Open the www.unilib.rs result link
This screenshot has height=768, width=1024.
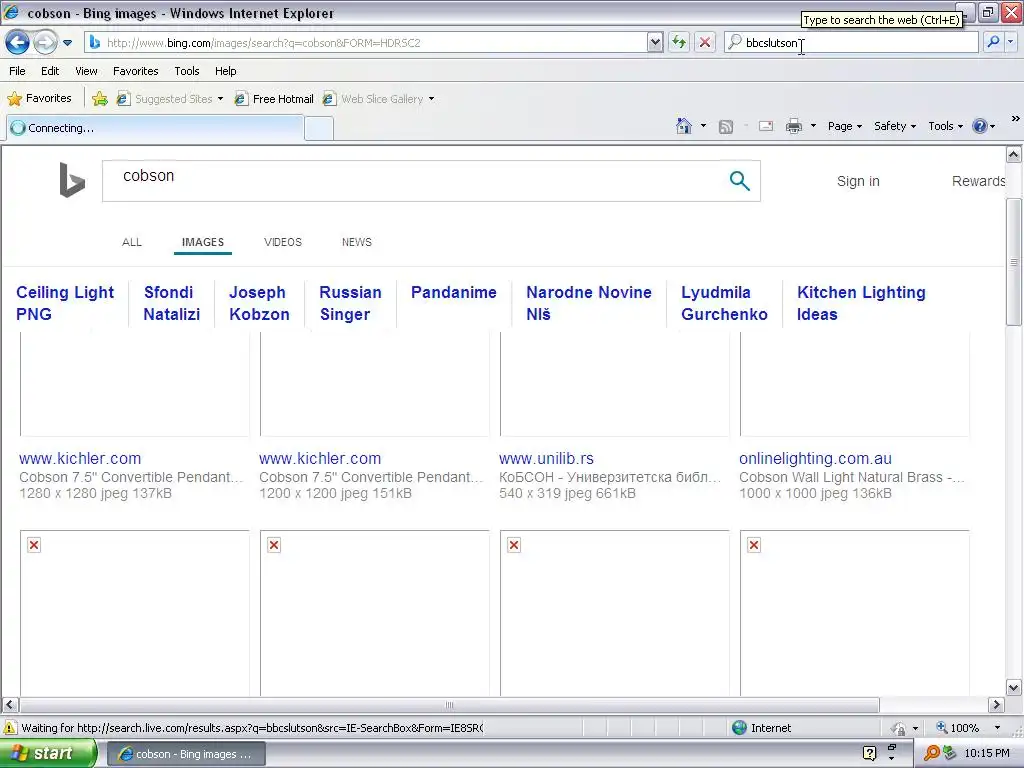547,458
